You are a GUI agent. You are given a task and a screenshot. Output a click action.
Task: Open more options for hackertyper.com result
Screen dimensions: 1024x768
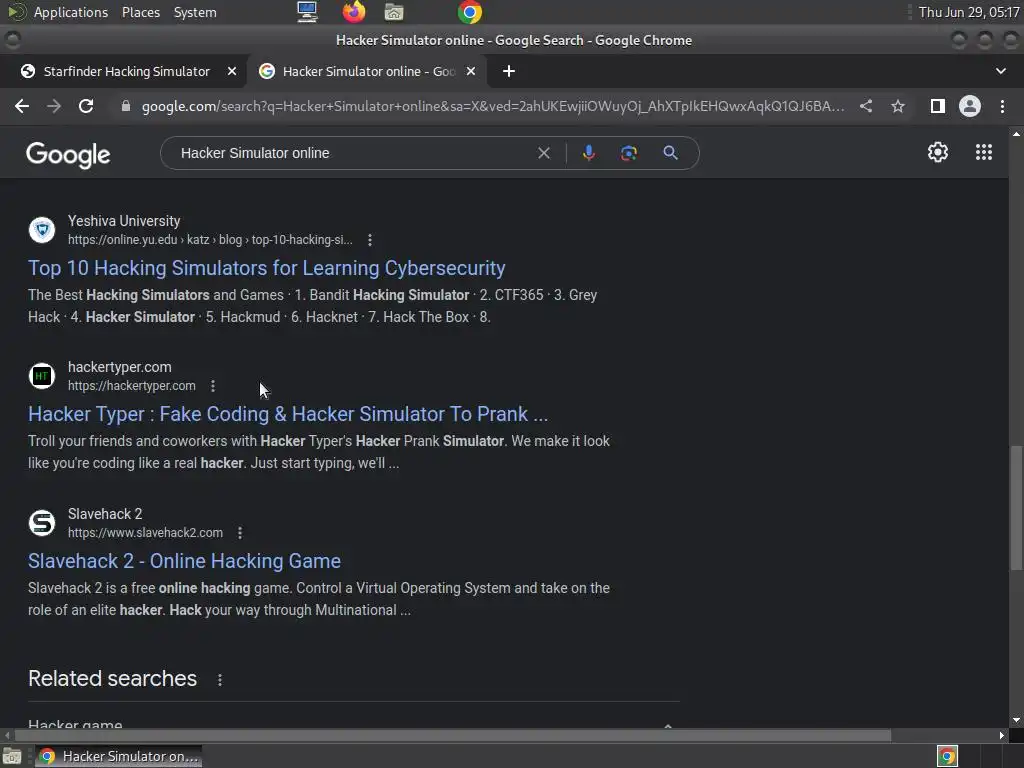coord(213,387)
